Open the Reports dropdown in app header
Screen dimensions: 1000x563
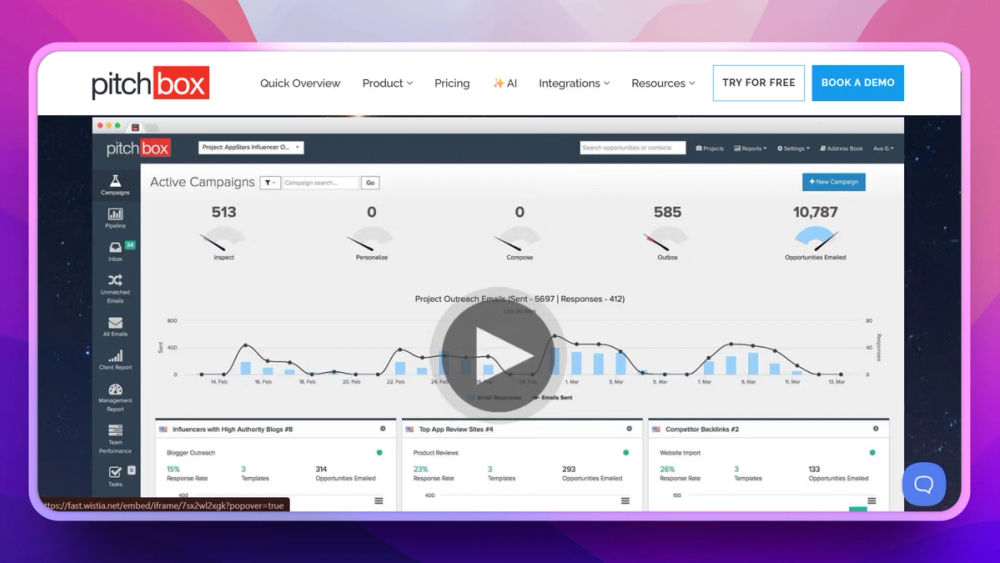[750, 149]
